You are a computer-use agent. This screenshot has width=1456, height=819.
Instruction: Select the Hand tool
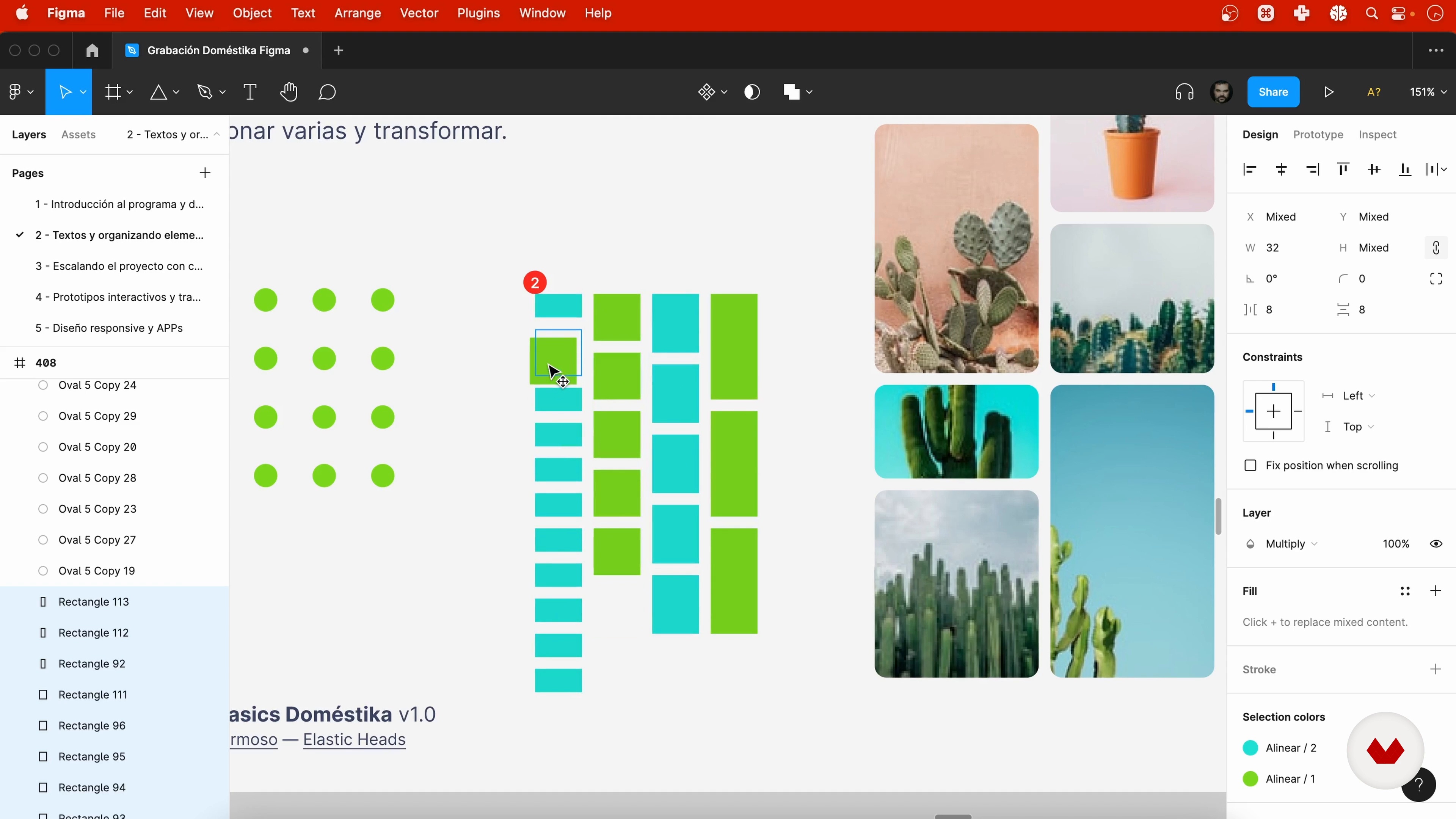[289, 91]
